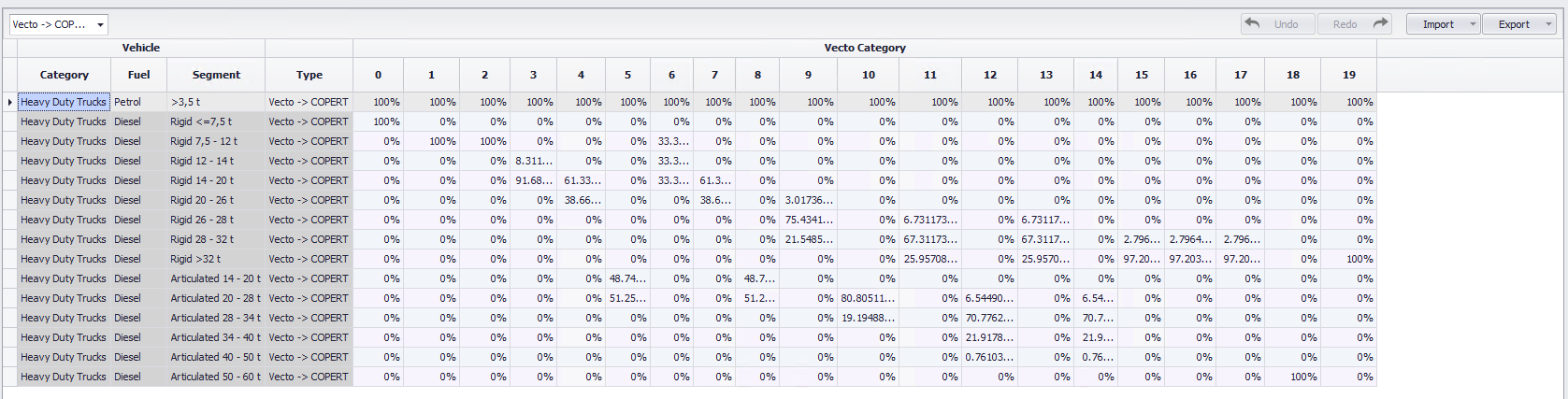
Task: Select the Articulated 50 - 60 t segment cell
Action: [216, 377]
